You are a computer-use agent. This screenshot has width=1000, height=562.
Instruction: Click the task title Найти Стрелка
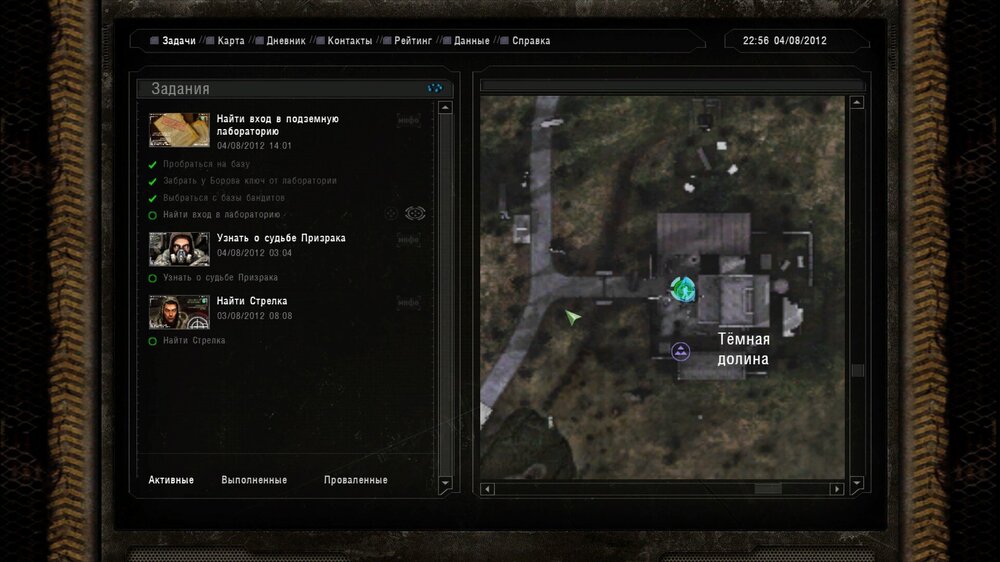coord(252,301)
